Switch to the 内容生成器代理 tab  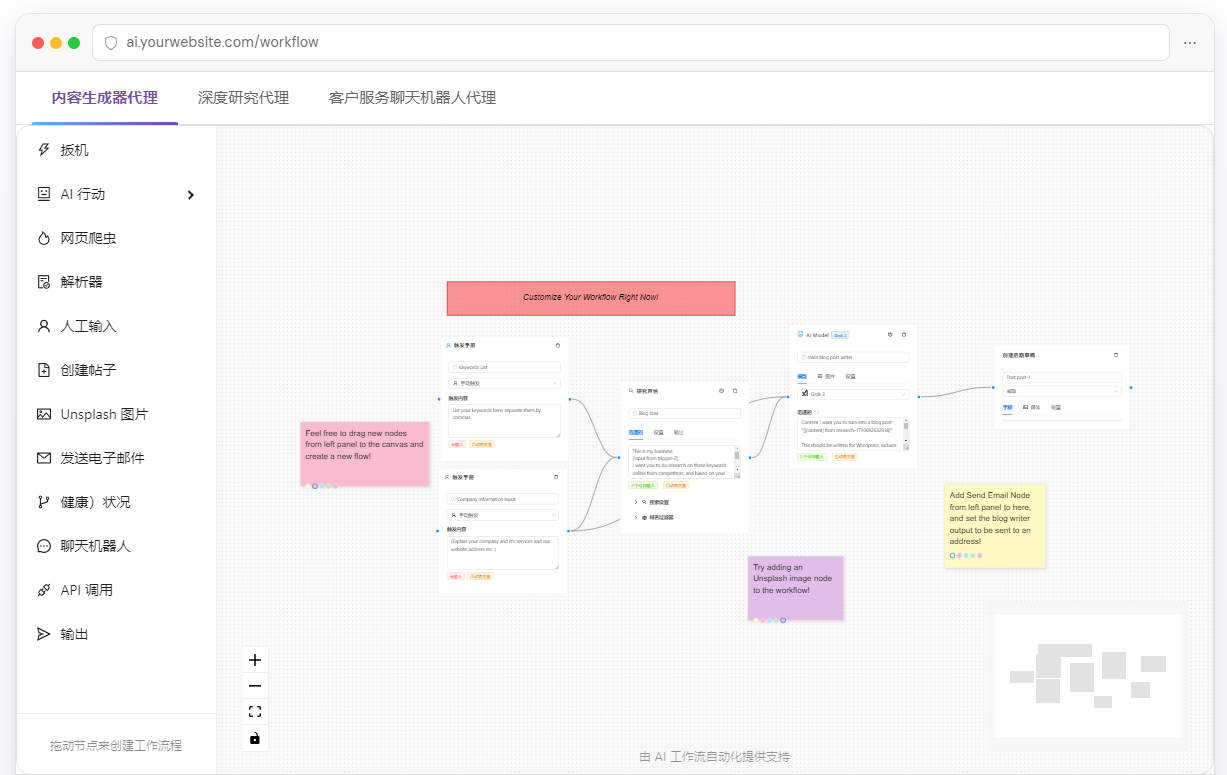[x=105, y=98]
